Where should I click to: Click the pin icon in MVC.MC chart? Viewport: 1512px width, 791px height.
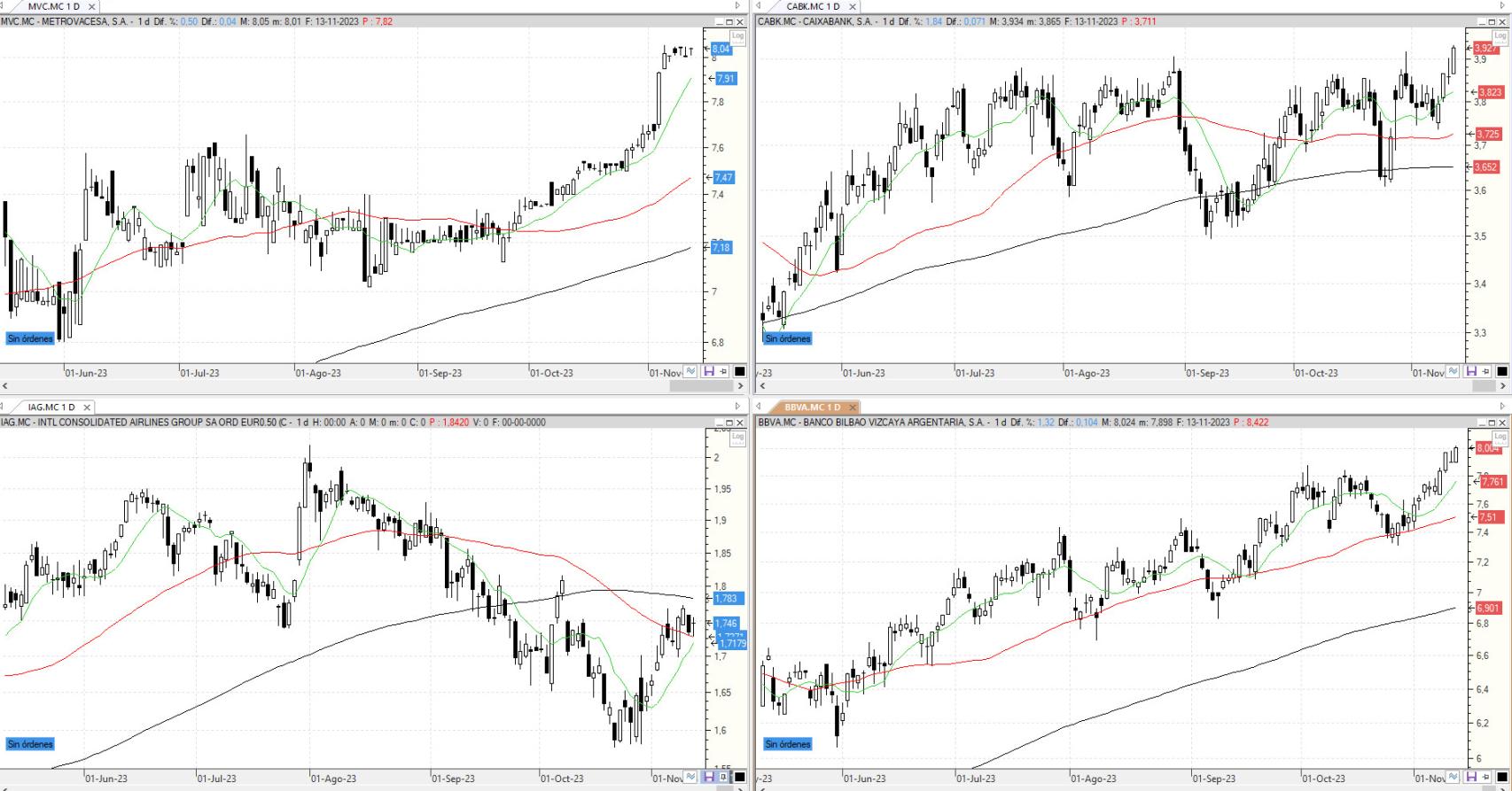(x=723, y=372)
